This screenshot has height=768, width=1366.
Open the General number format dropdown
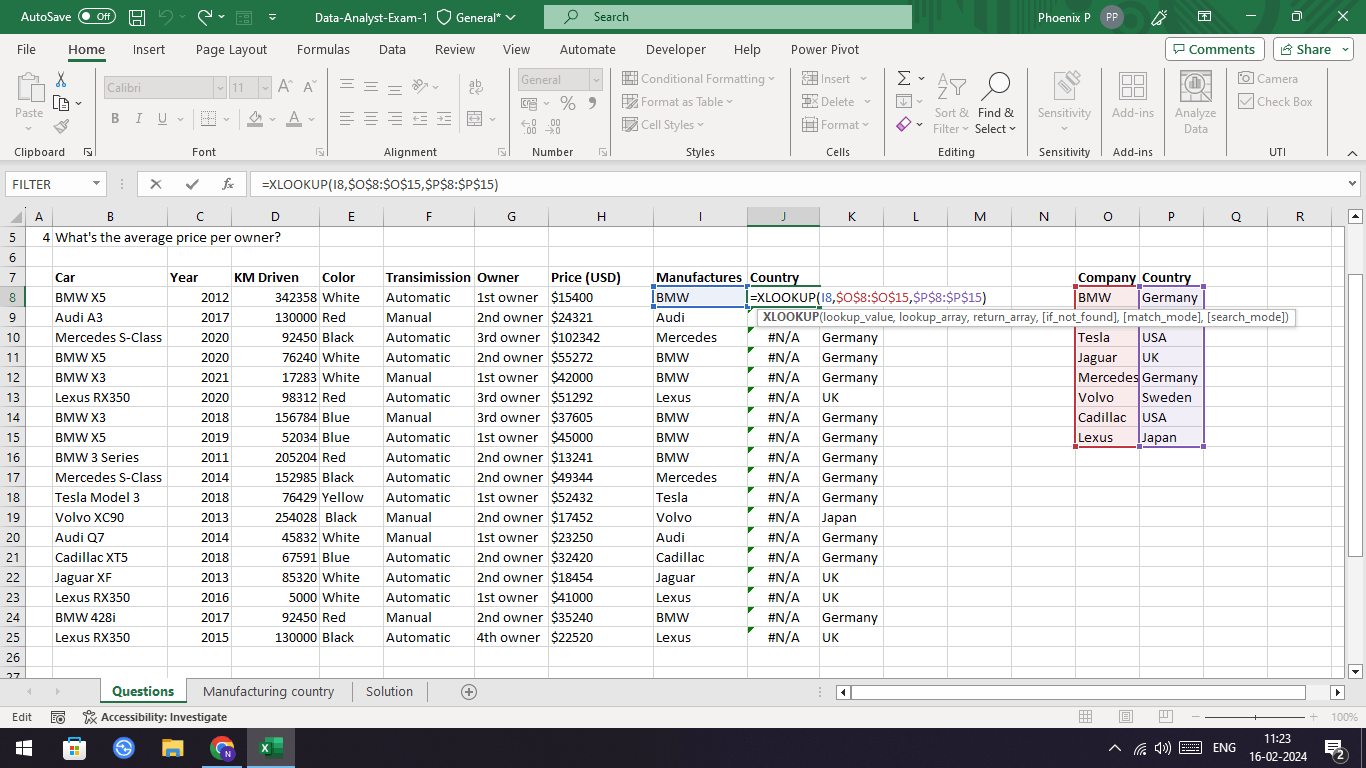[596, 80]
